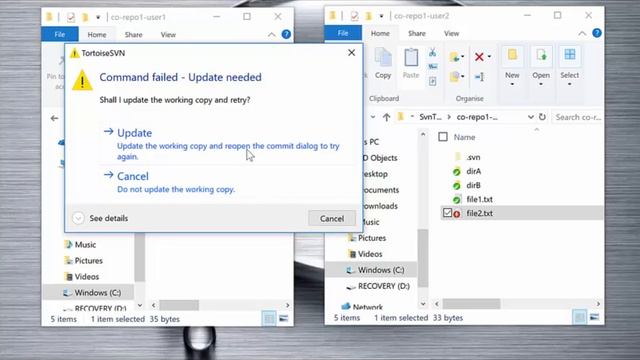Click the Copy path icon in user2 ribbon

pos(433,67)
